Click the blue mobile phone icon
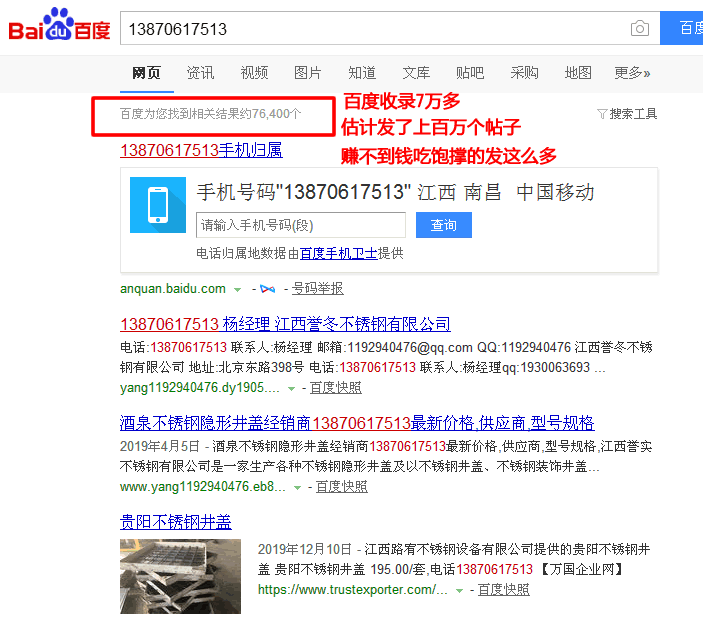Image resolution: width=703 pixels, height=620 pixels. 157,205
